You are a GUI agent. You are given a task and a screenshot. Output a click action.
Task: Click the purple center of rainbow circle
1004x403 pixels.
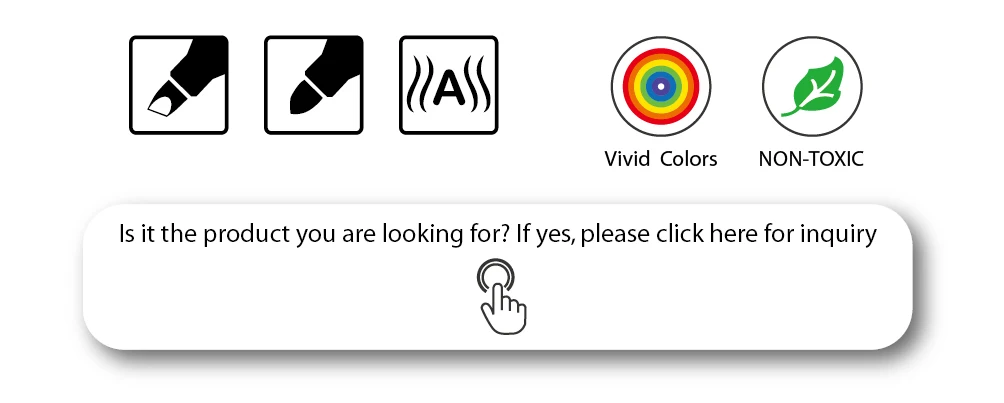tap(661, 86)
